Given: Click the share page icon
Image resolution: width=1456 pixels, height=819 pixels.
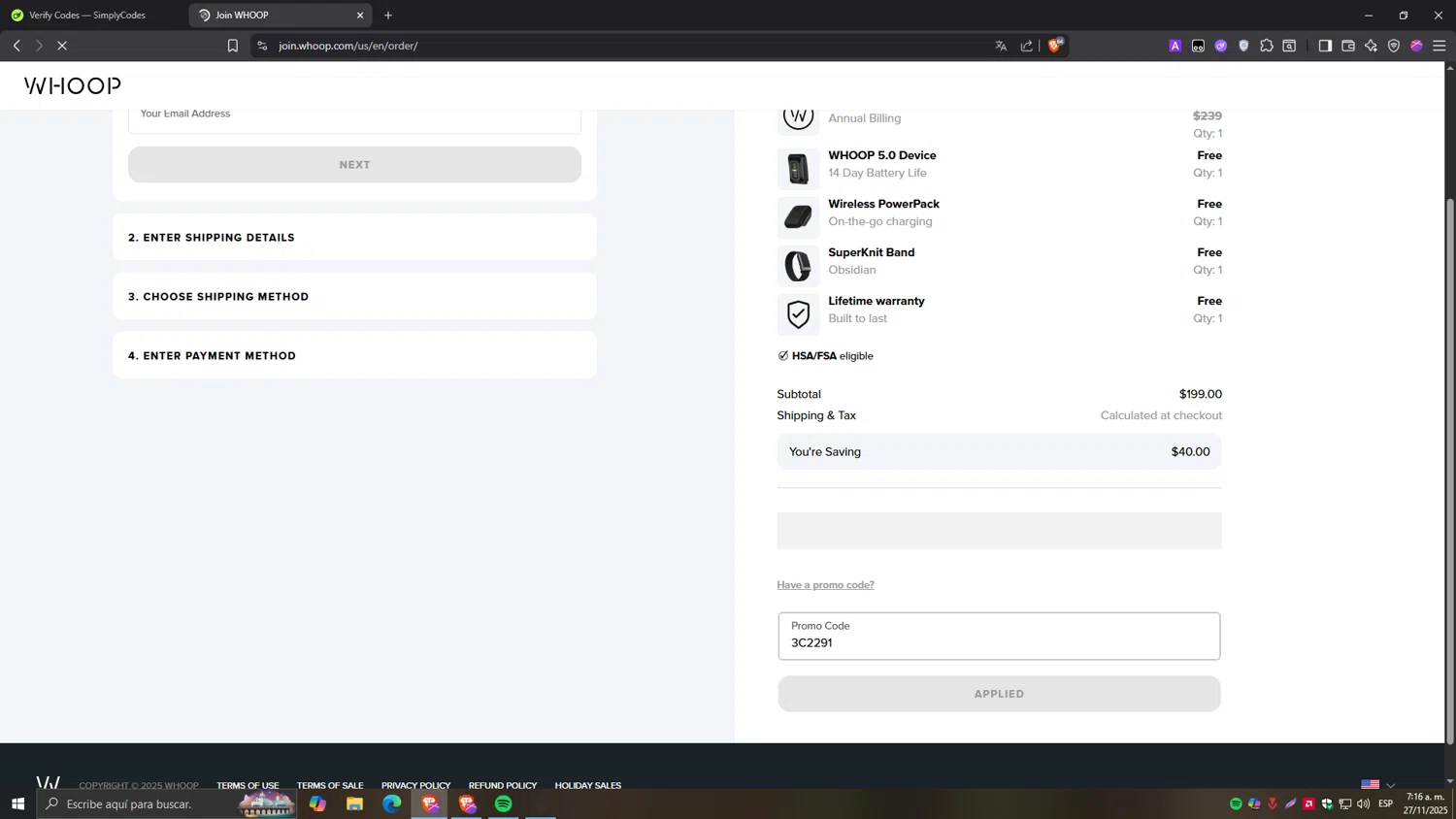Looking at the screenshot, I should [1027, 46].
